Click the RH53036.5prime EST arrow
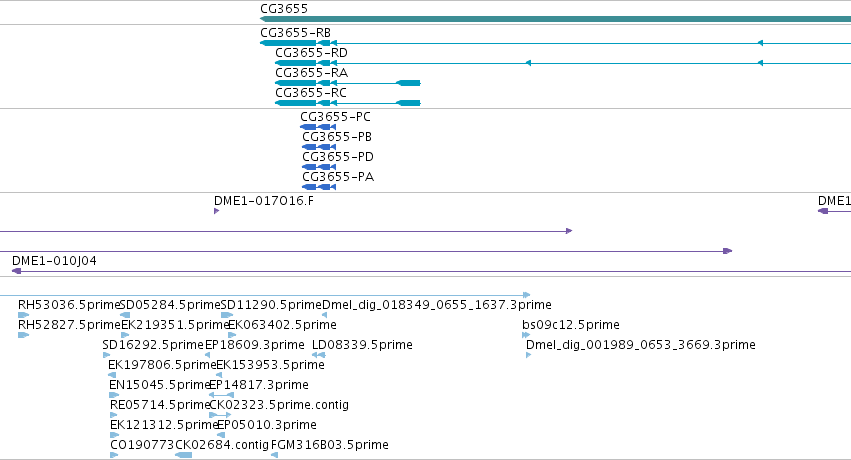This screenshot has height=460, width=851. coord(23,315)
